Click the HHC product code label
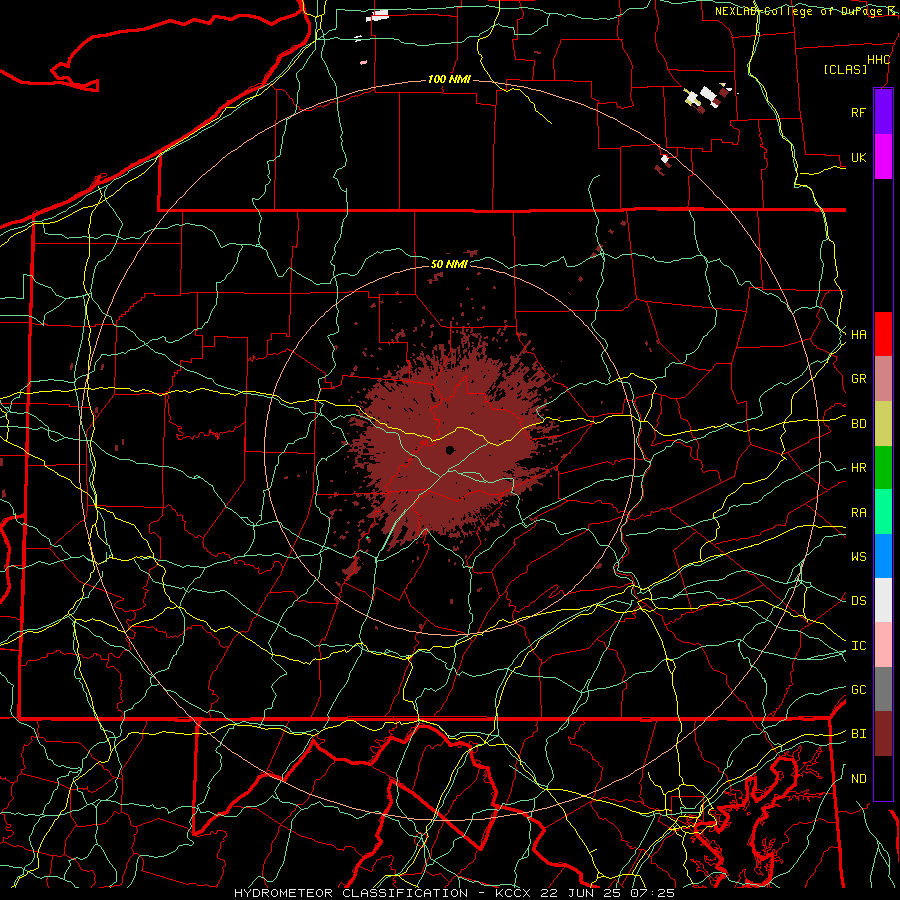This screenshot has width=900, height=900. [878, 60]
